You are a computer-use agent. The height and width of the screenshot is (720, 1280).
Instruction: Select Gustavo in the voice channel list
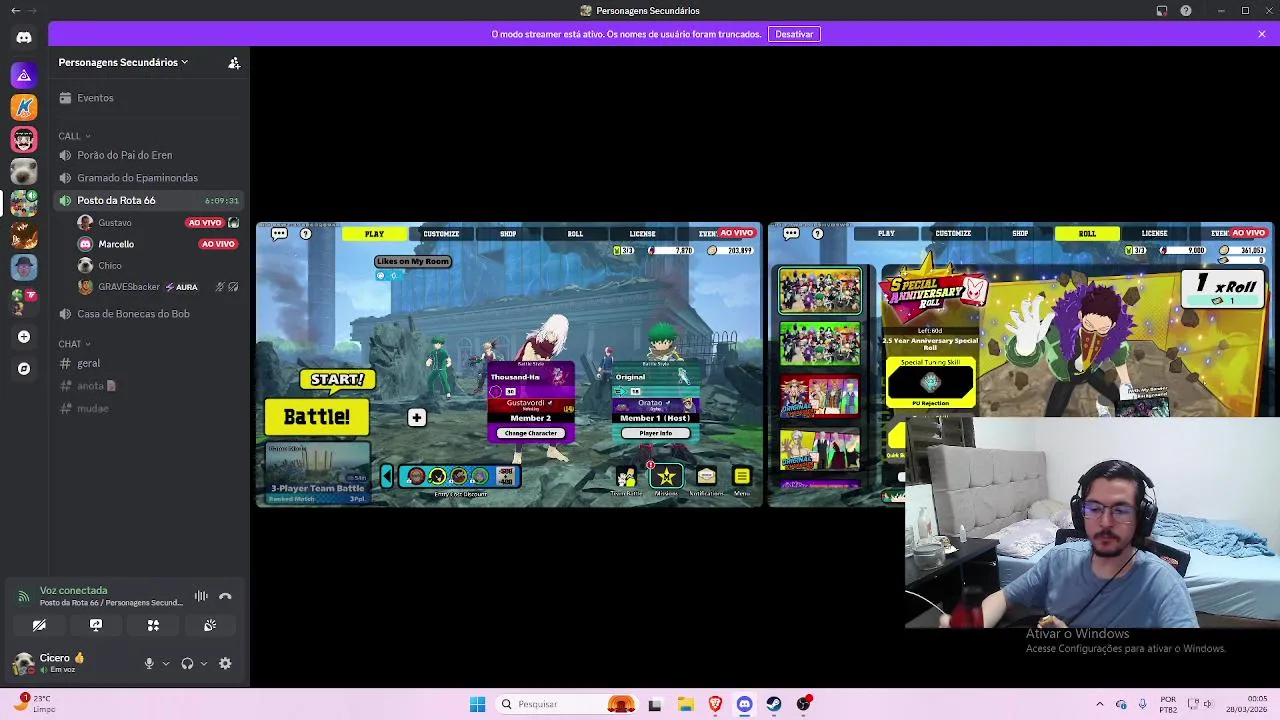pos(158,223)
